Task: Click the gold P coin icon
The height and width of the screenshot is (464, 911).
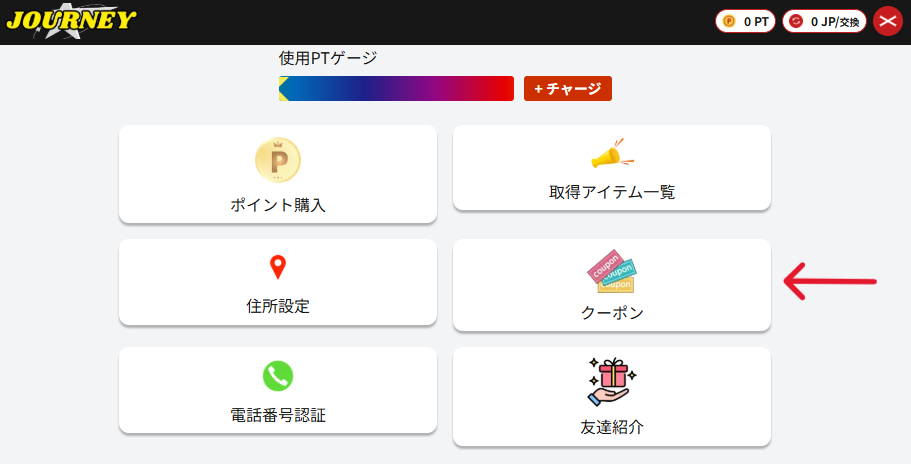Action: coord(278,160)
